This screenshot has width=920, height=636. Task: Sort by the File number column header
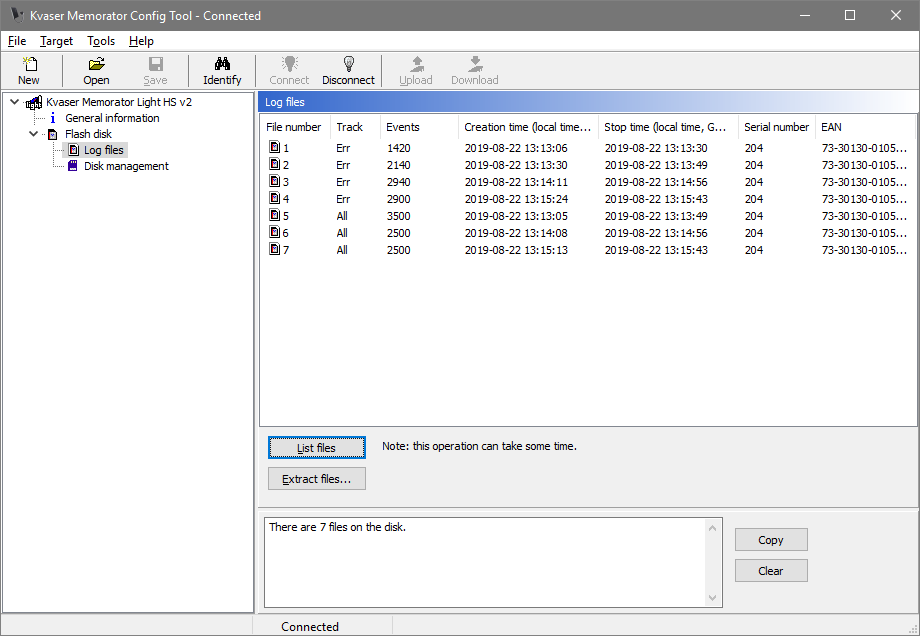click(295, 127)
